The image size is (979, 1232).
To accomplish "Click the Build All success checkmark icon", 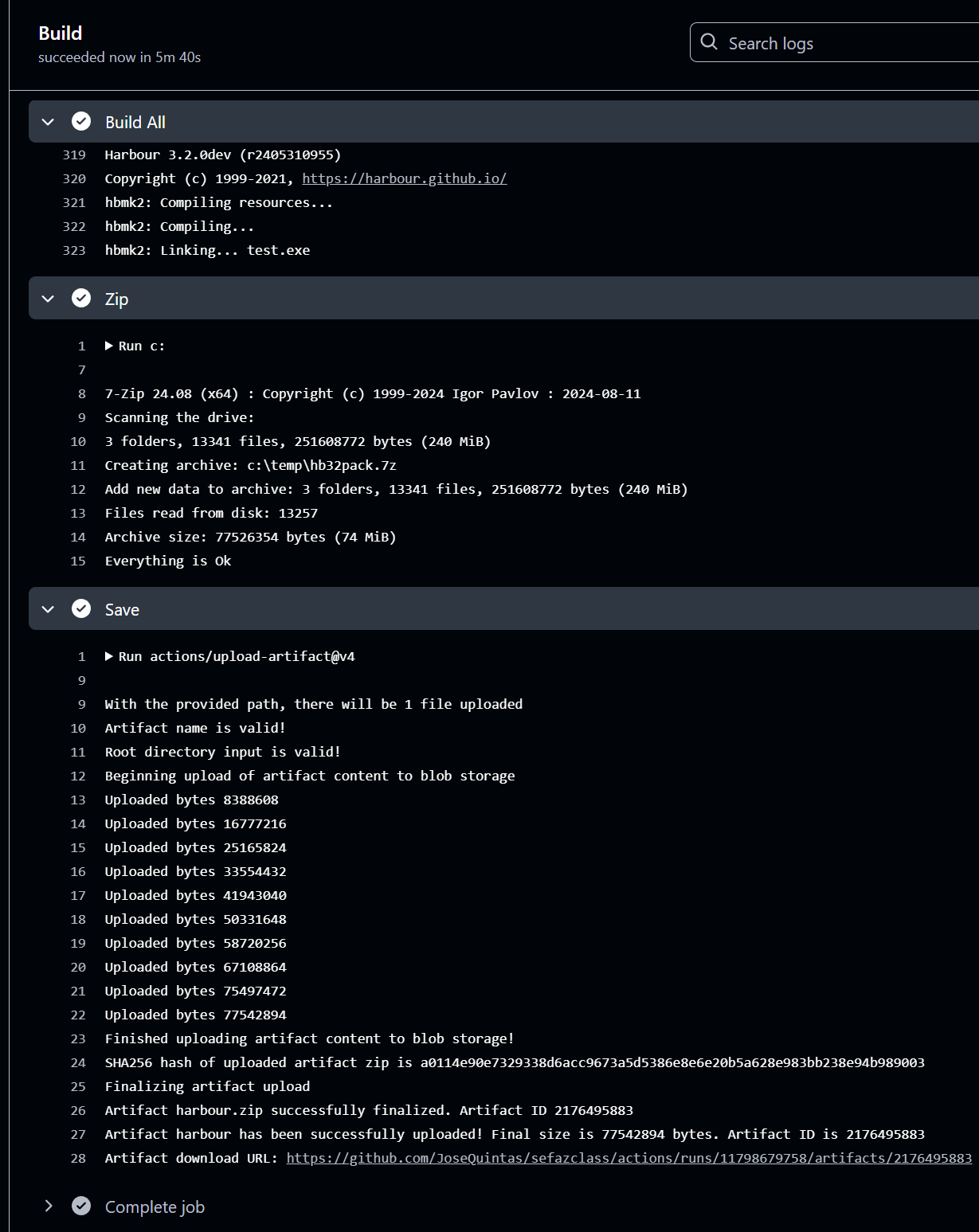I will [81, 121].
